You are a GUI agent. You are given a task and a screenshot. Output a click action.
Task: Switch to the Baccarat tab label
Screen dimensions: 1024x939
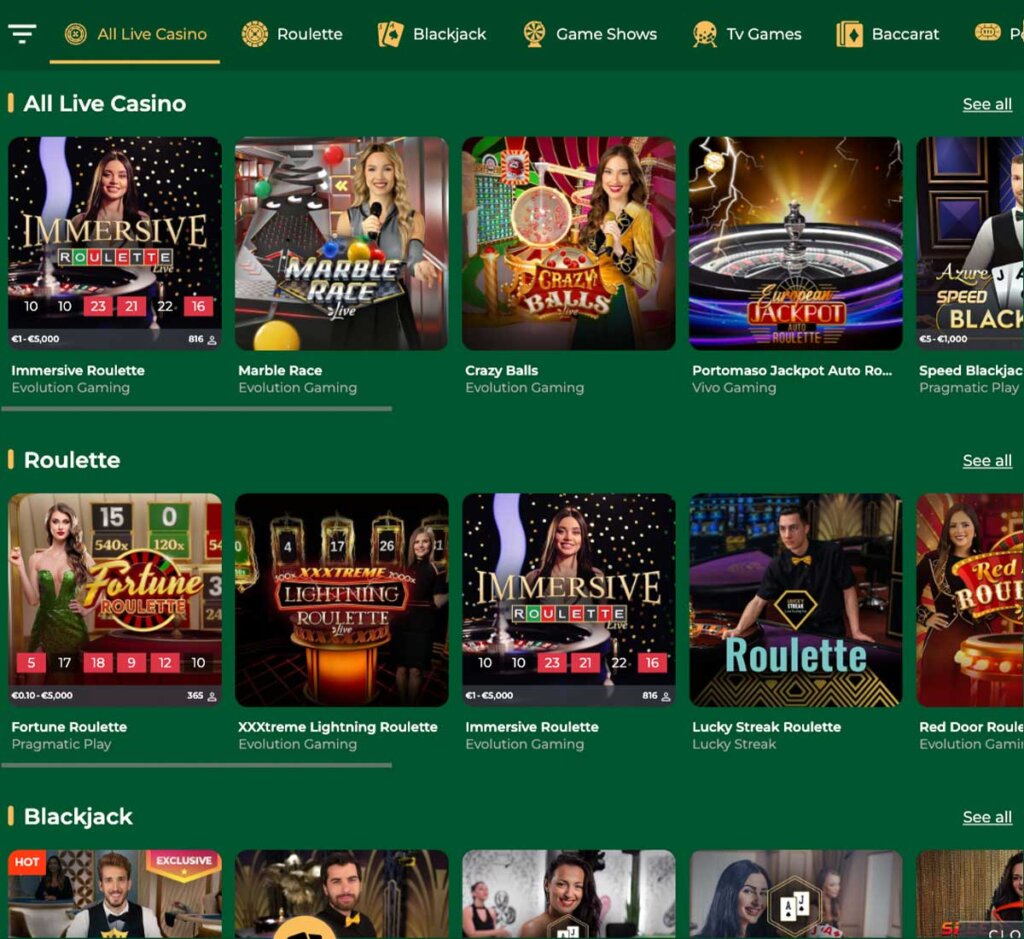coord(905,34)
